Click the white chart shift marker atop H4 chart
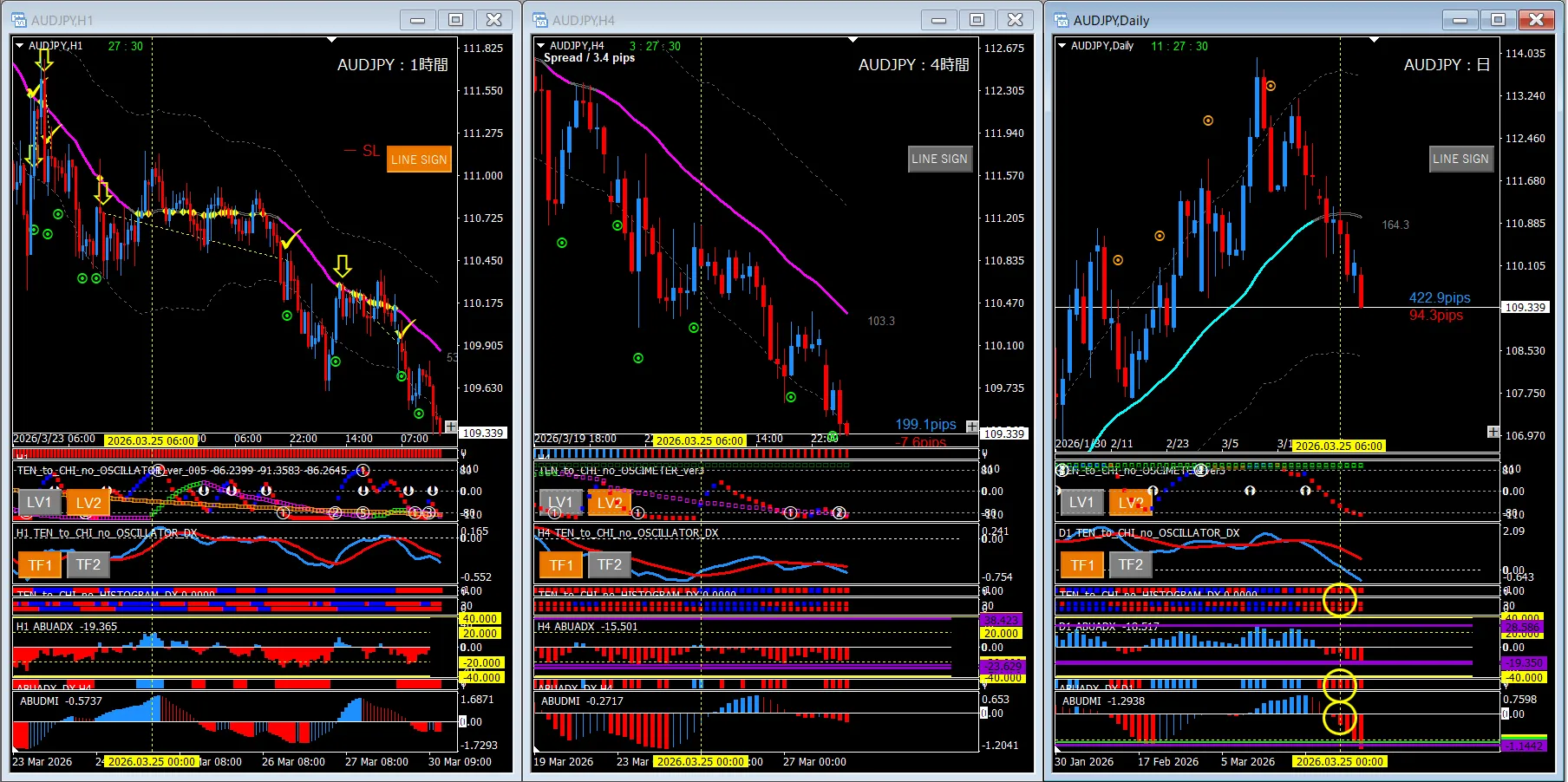Screen dimensions: 1568x782 [x=853, y=39]
